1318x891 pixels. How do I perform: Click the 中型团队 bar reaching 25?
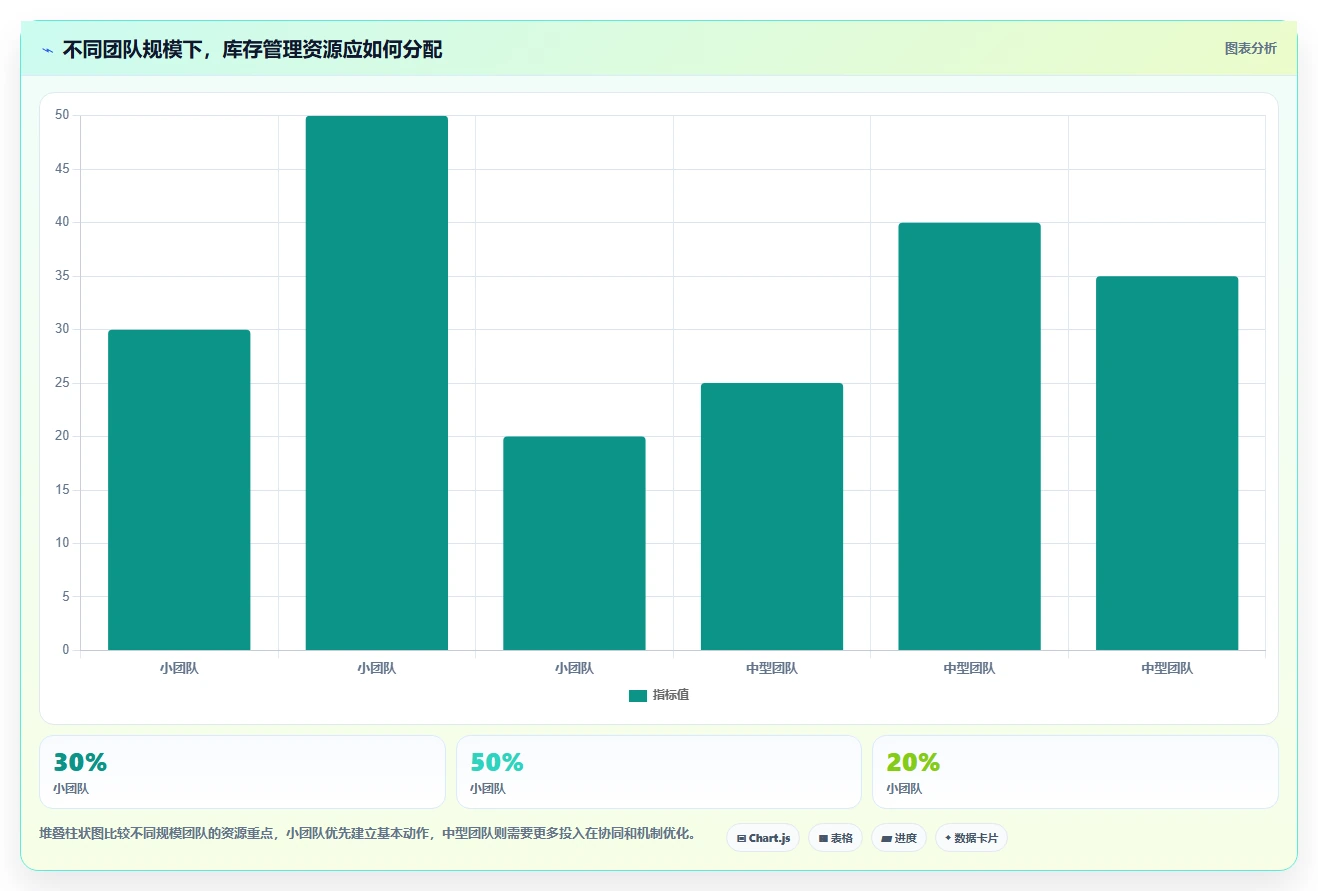[772, 517]
